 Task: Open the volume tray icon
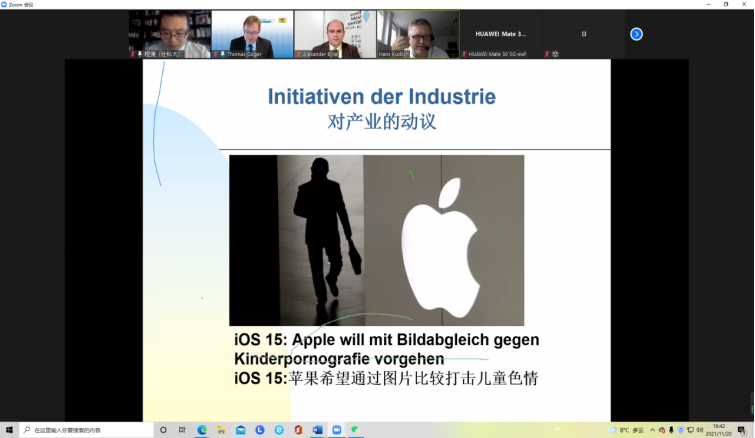coord(700,430)
